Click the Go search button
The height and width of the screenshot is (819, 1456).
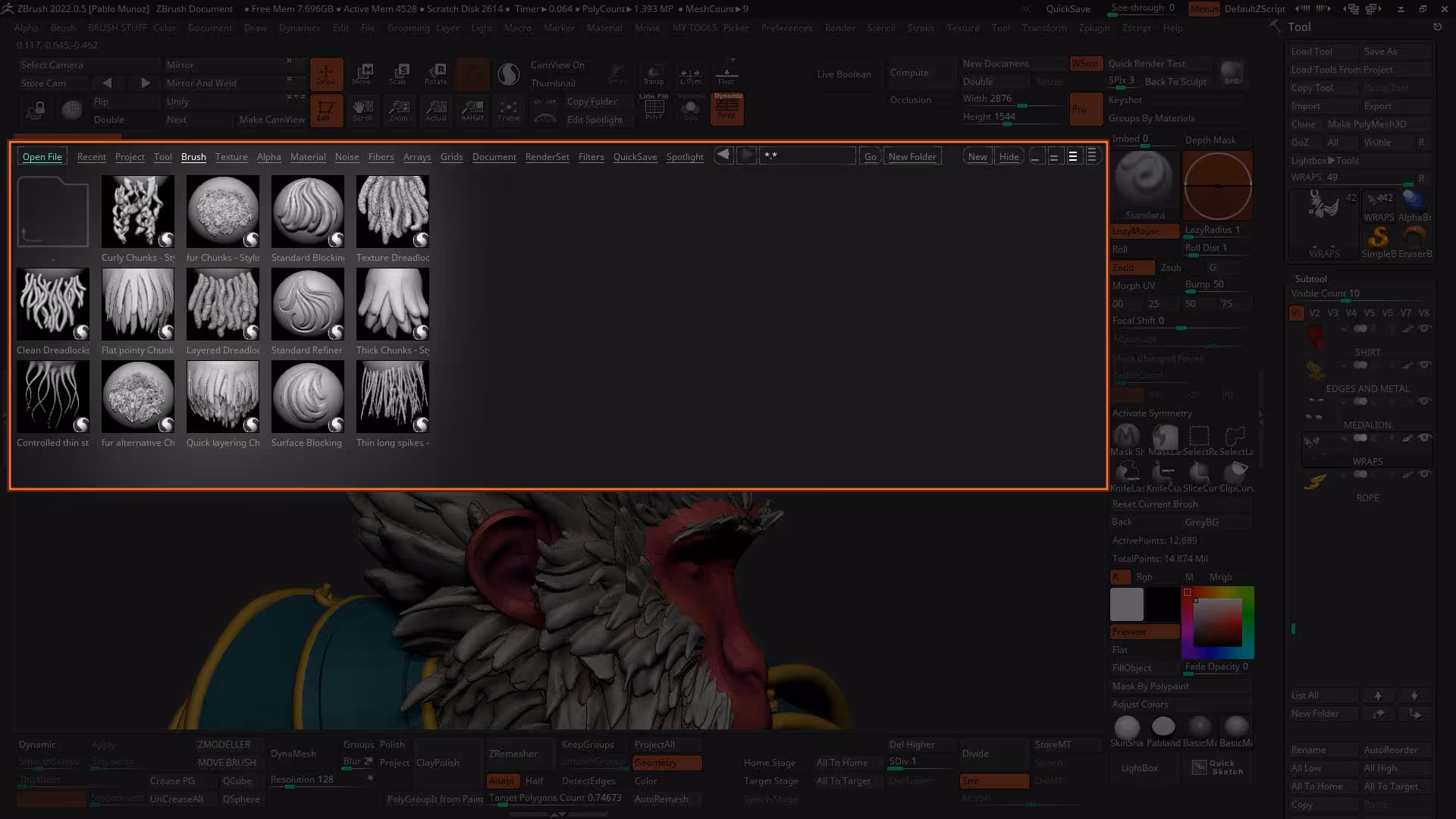click(870, 156)
